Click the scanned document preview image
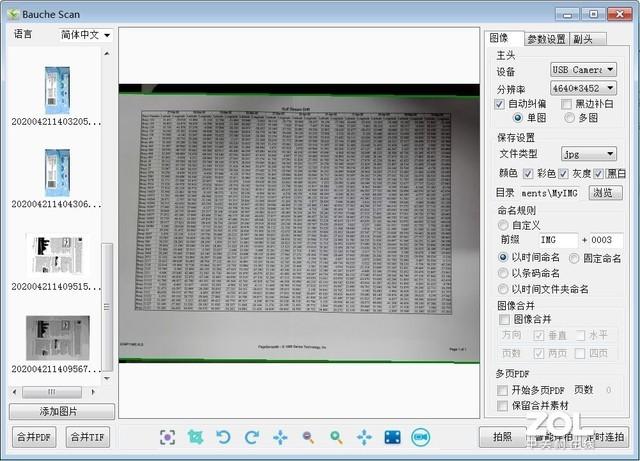The image size is (640, 461). click(299, 223)
